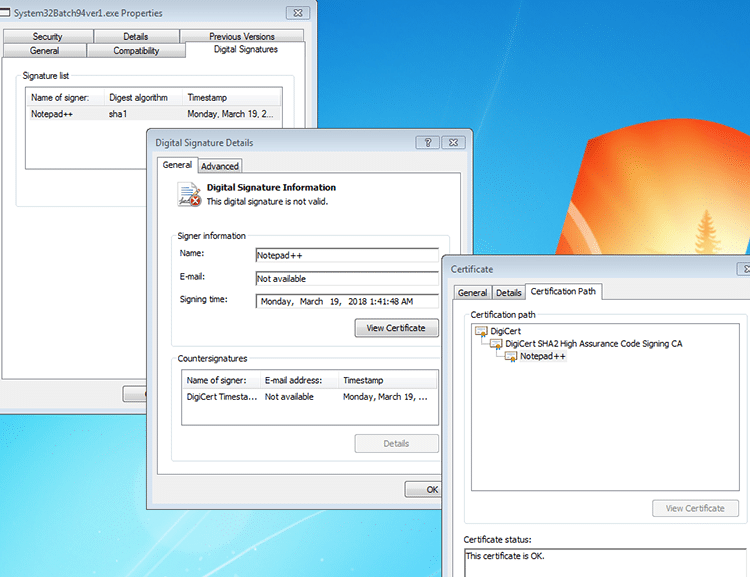This screenshot has height=577, width=750.
Task: Click the E-mail address column header
Action: [x=299, y=380]
